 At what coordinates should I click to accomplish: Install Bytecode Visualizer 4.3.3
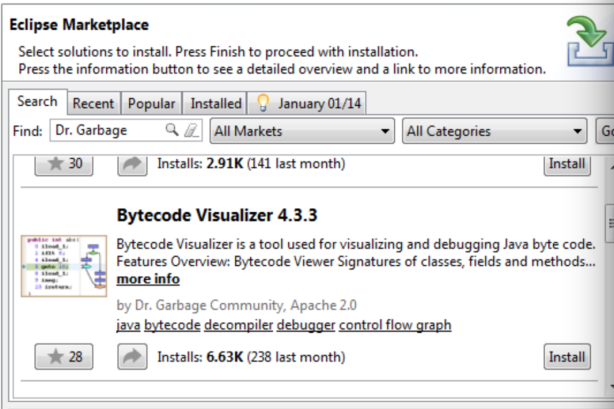tap(567, 357)
